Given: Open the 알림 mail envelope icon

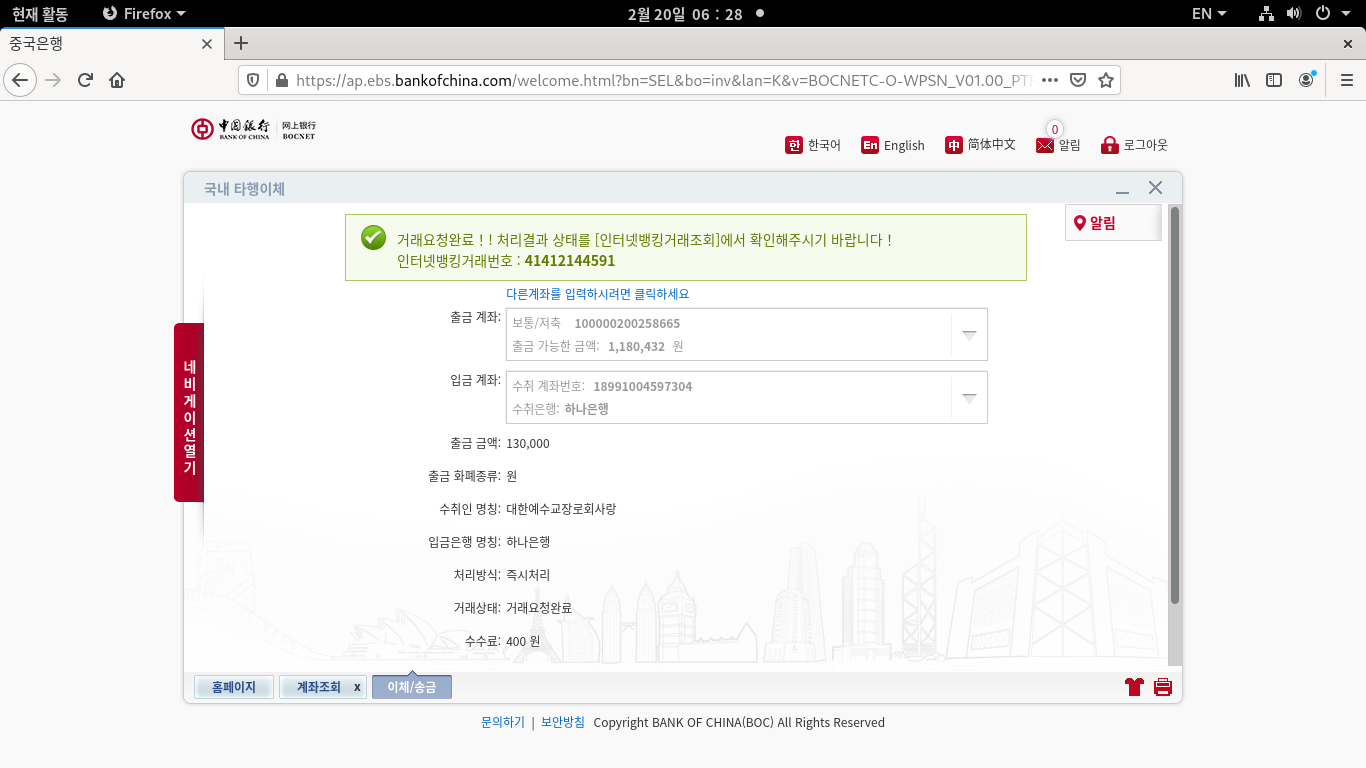Looking at the screenshot, I should pos(1045,146).
